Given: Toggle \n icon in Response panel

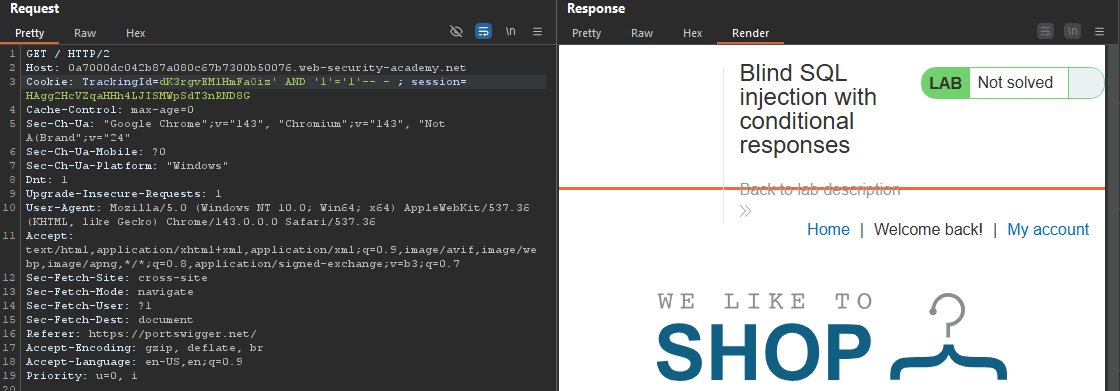Looking at the screenshot, I should [1072, 31].
